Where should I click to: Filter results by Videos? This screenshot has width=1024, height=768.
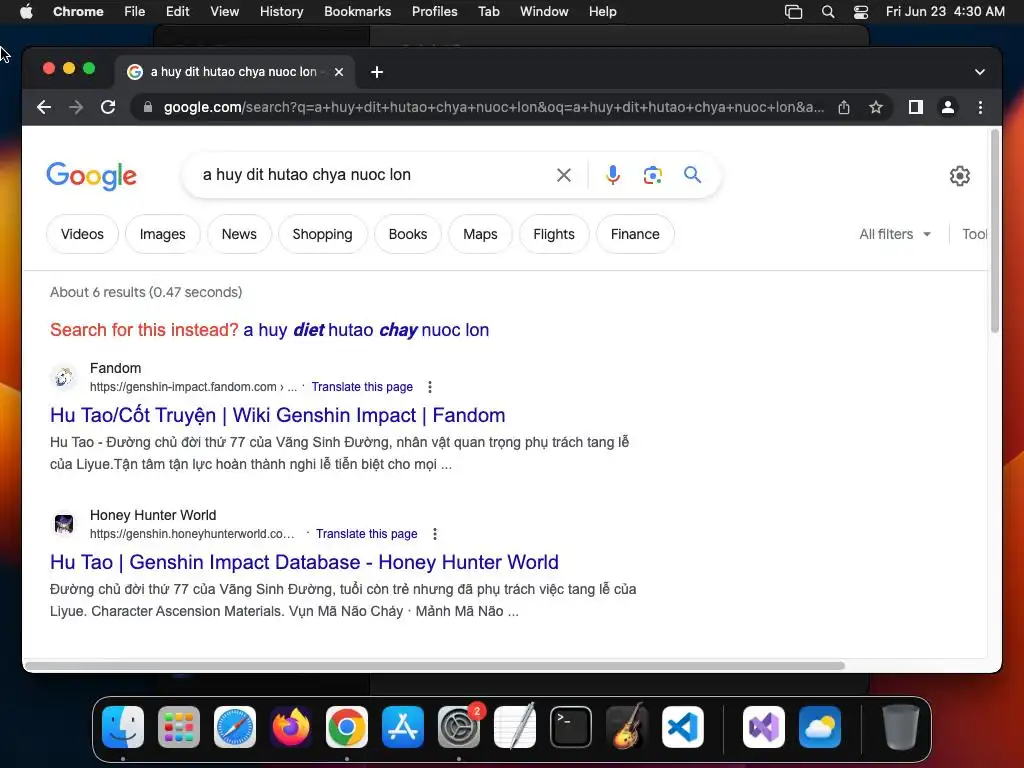tap(82, 234)
